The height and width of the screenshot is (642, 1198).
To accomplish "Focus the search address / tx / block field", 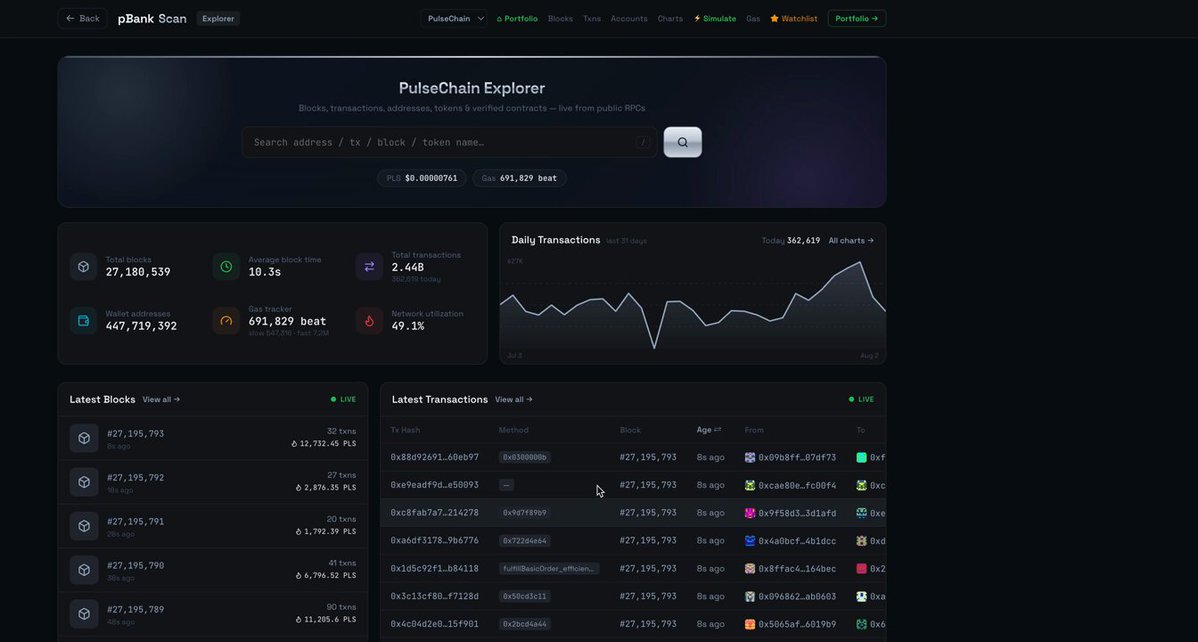I will [449, 142].
